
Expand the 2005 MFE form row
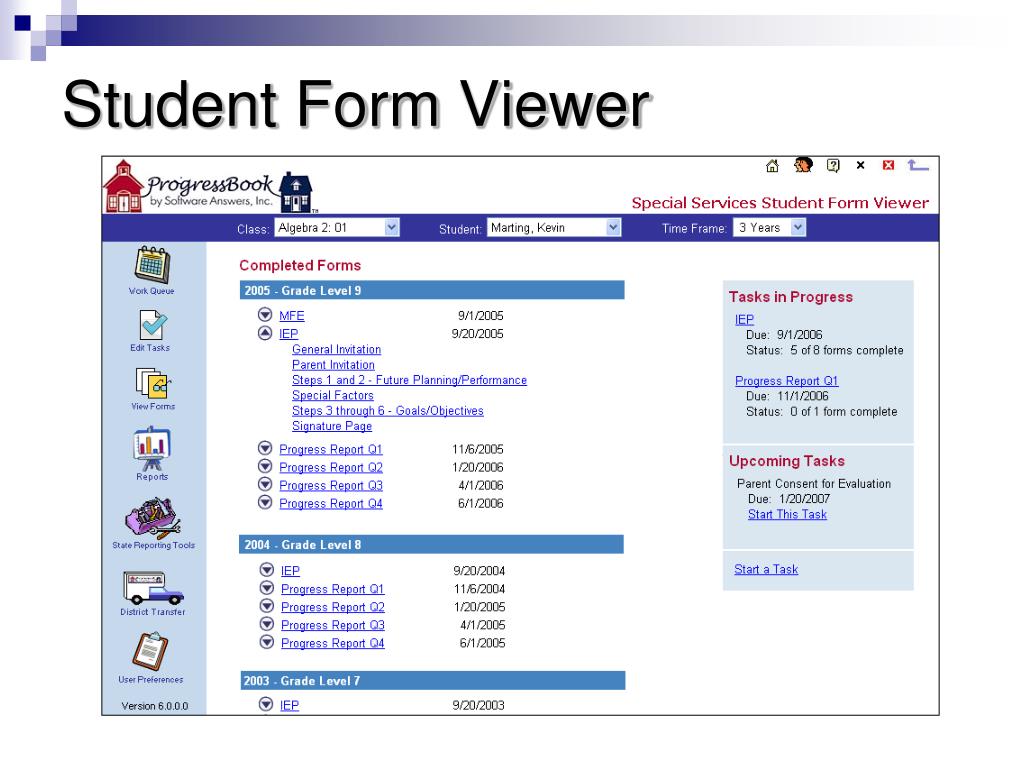(264, 315)
